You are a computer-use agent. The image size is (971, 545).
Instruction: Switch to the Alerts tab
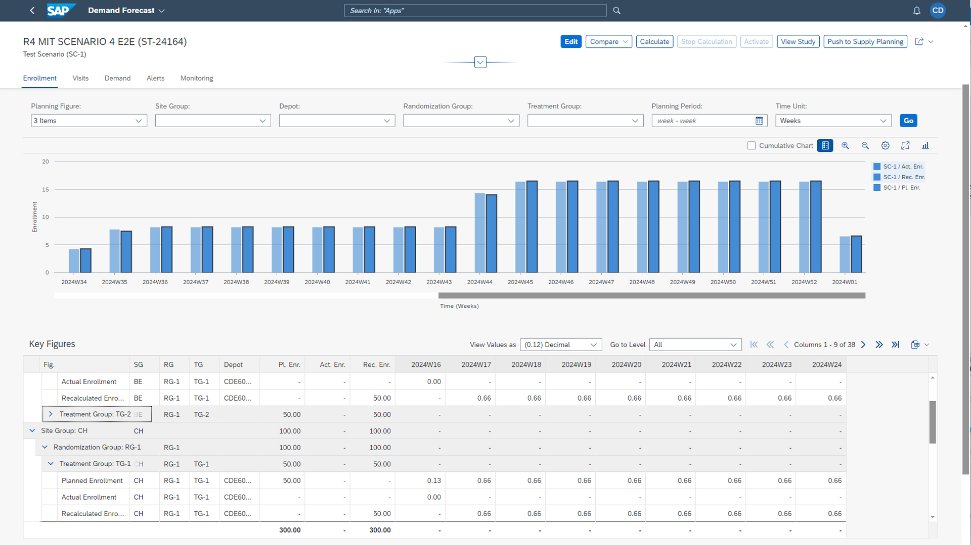[x=155, y=78]
